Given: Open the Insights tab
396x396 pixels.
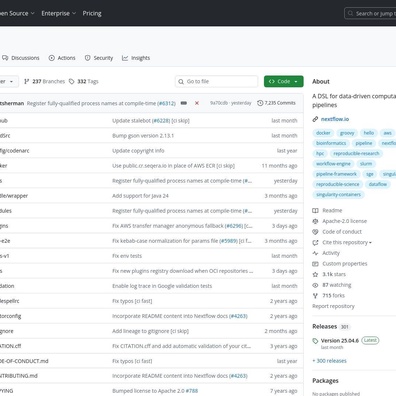Looking at the screenshot, I should click(136, 58).
